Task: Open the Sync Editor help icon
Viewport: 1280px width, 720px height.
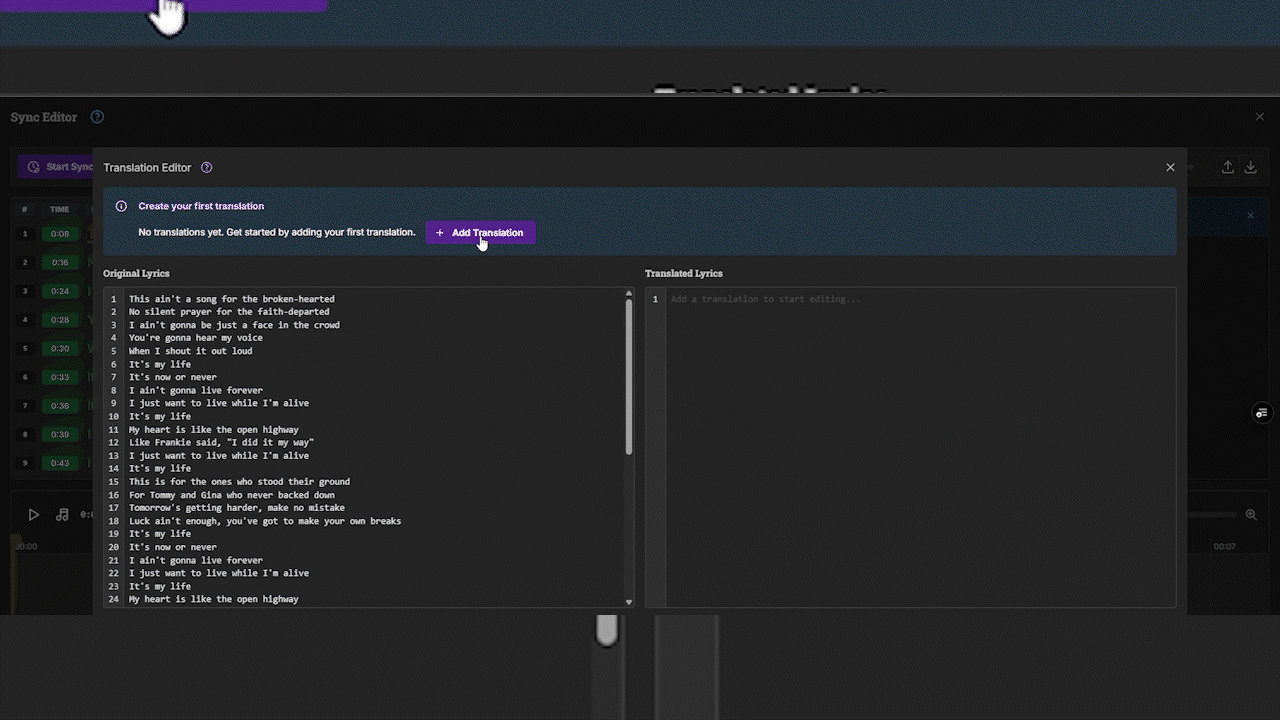Action: coord(97,117)
